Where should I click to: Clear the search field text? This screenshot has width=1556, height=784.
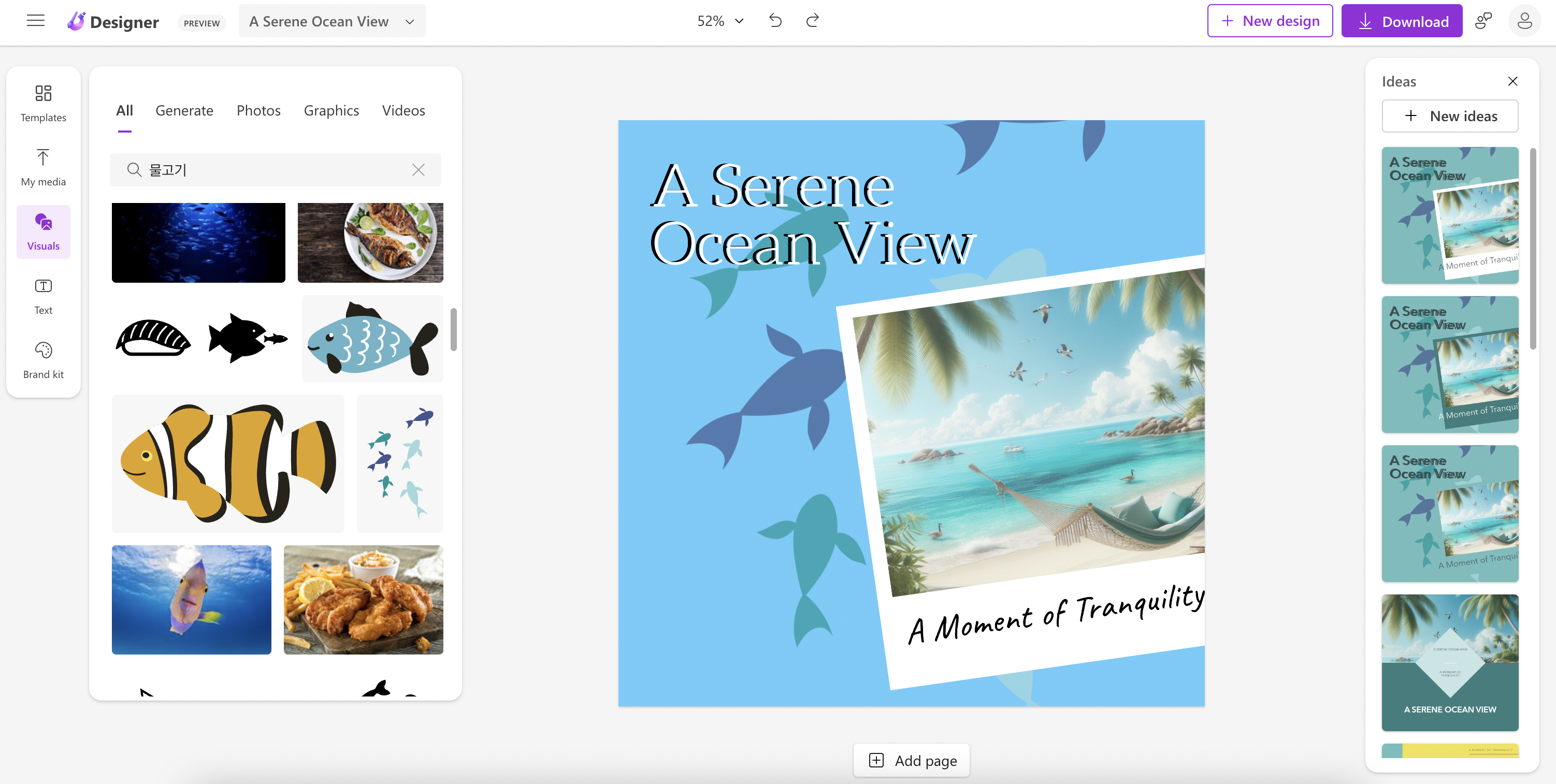418,170
